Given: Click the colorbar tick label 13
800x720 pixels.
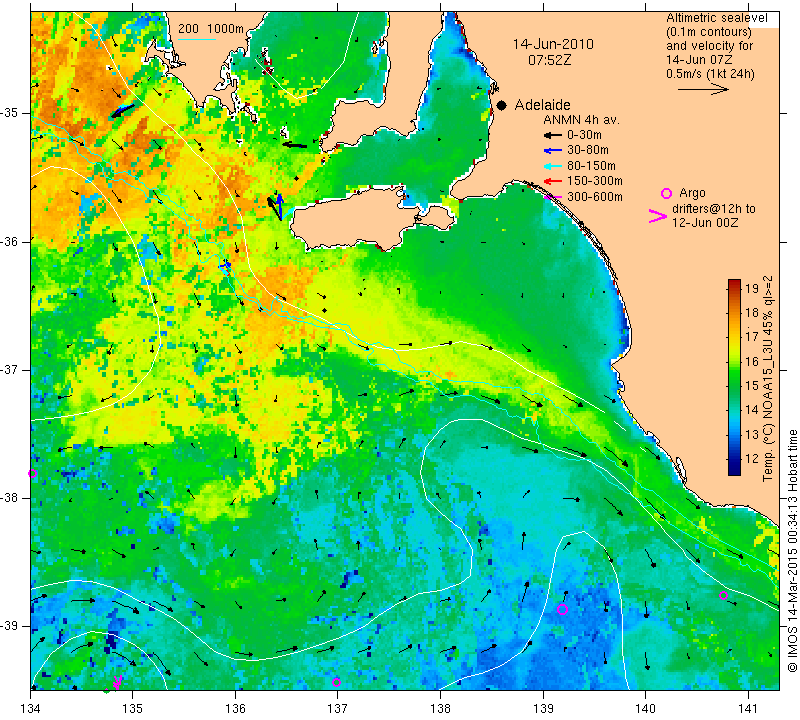Looking at the screenshot, I should [x=752, y=434].
